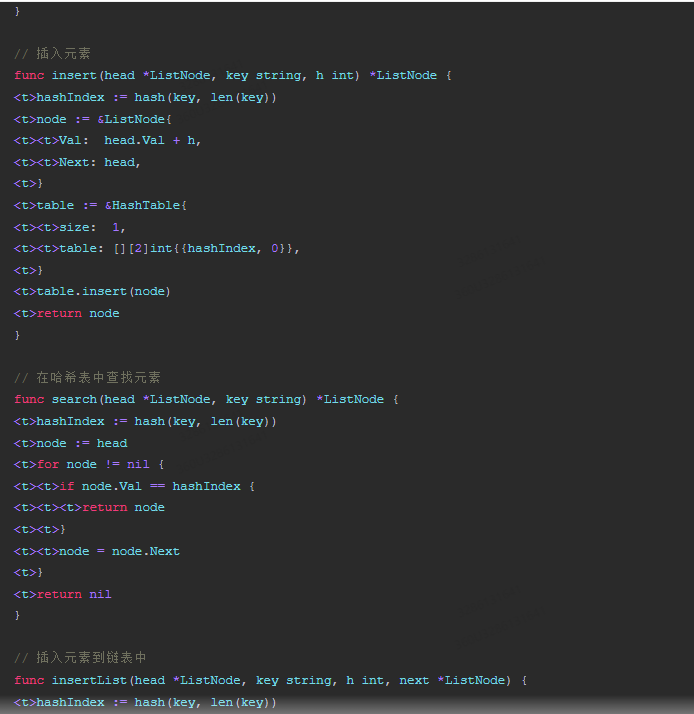Screen dimensions: 694x714
Task: Click the 'func insertList(head *ListNode' signature line
Action: [x=270, y=680]
